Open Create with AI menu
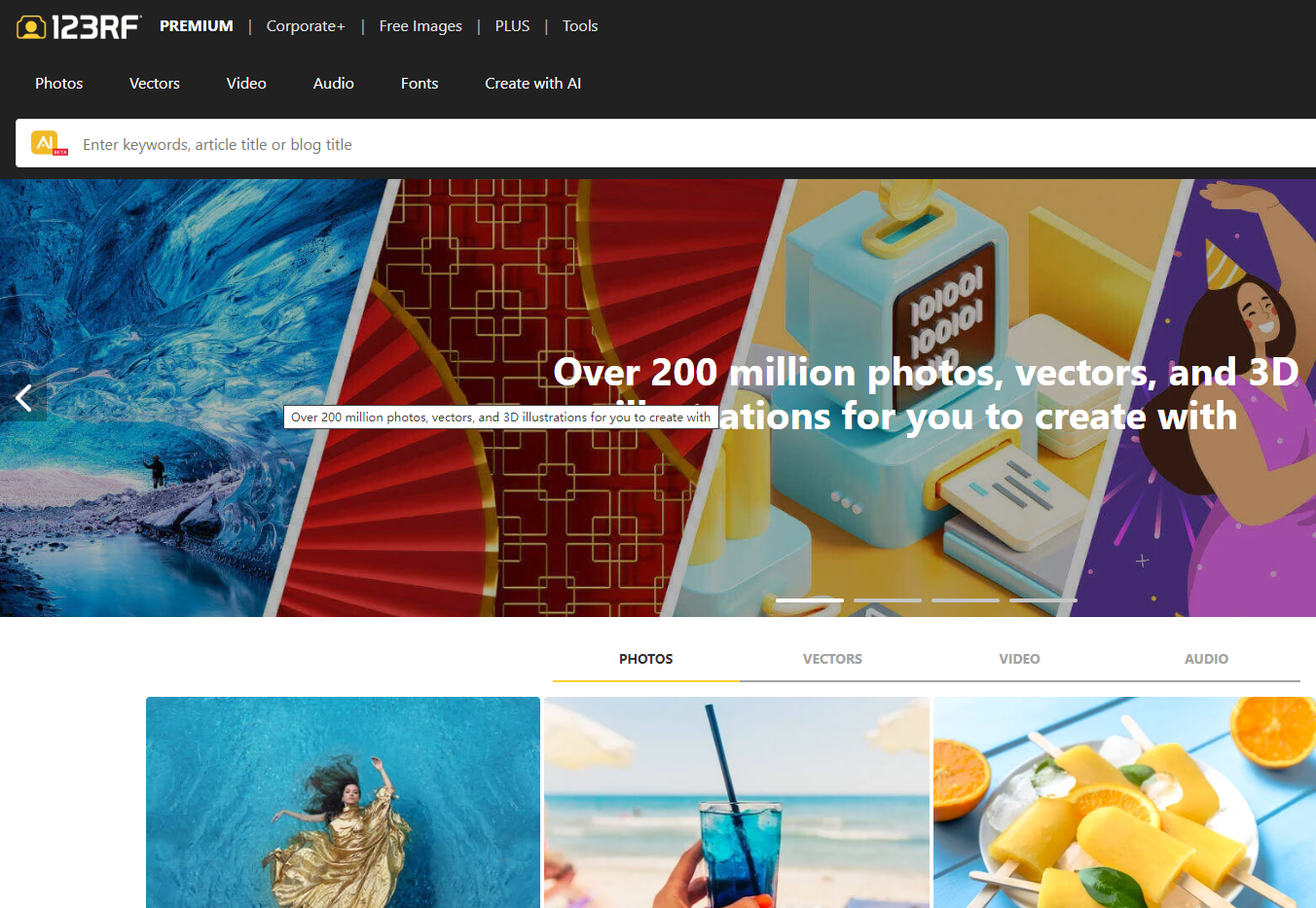 pos(533,84)
